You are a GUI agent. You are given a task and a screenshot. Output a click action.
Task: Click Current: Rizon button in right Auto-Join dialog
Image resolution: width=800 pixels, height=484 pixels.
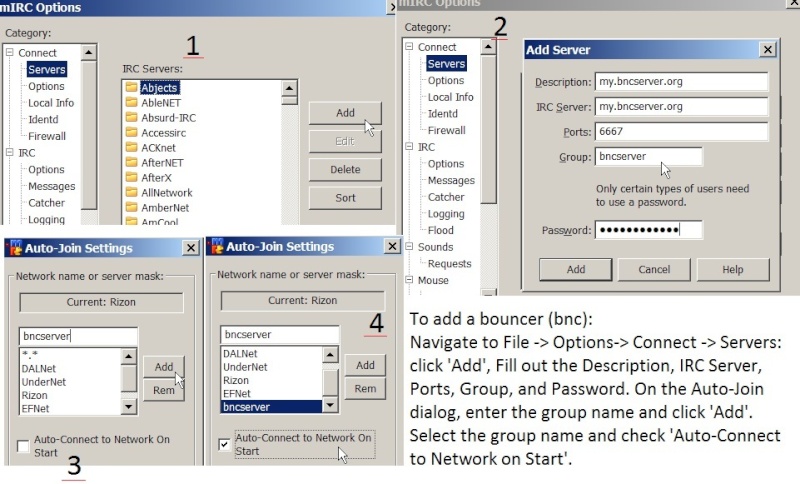point(303,300)
